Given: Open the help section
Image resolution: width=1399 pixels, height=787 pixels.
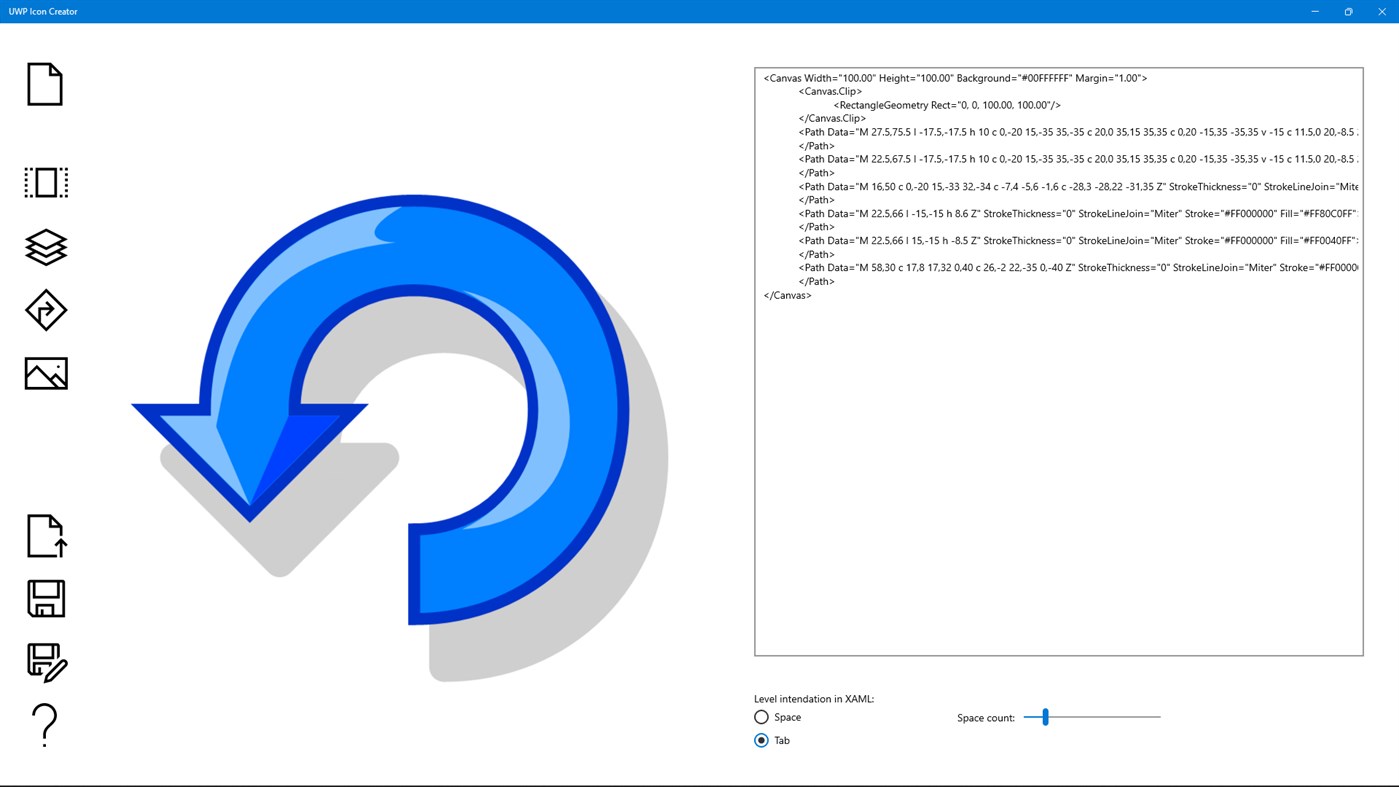Looking at the screenshot, I should pyautogui.click(x=45, y=724).
